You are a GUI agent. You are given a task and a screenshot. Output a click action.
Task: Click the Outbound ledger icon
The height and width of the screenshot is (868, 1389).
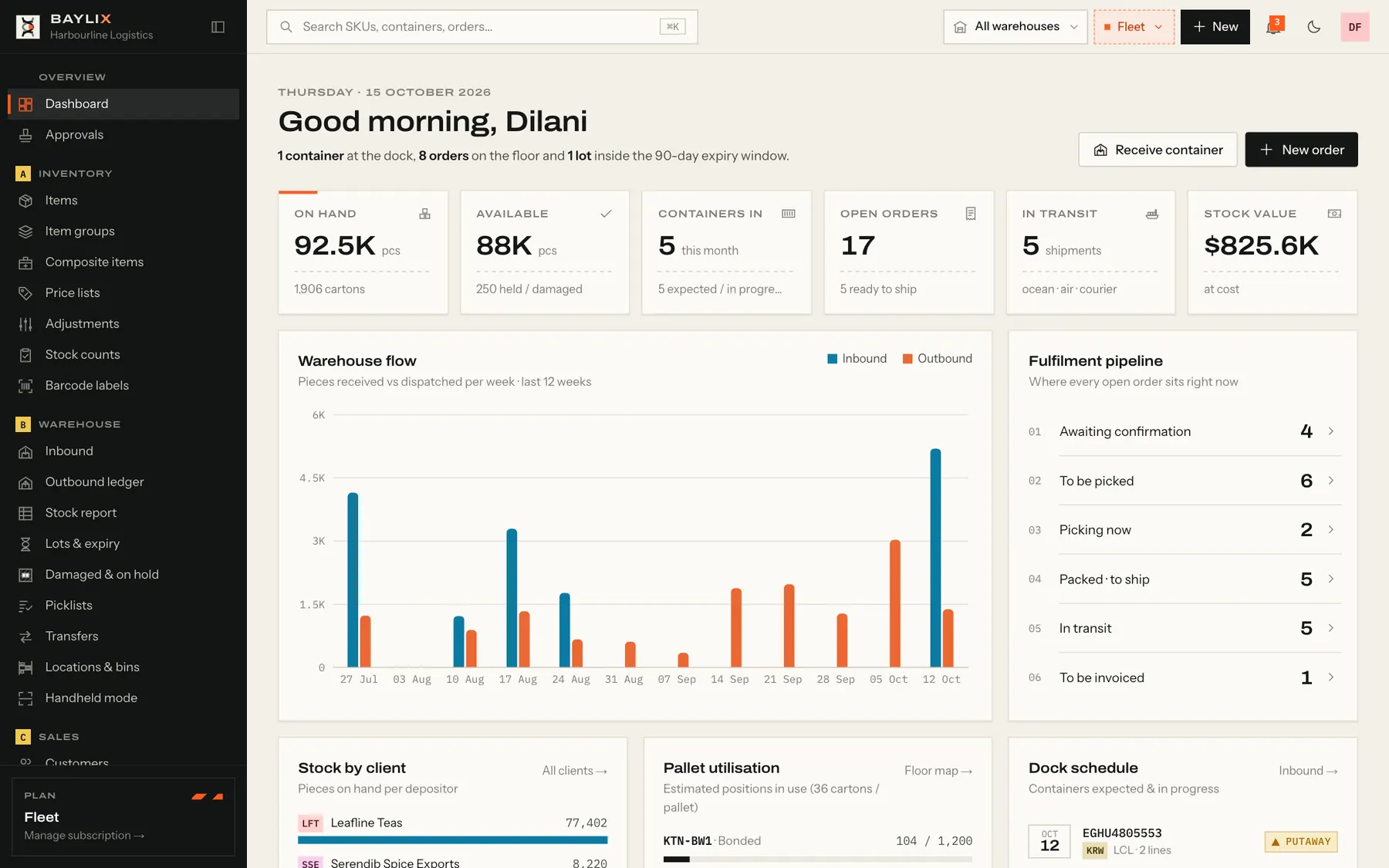click(x=25, y=482)
